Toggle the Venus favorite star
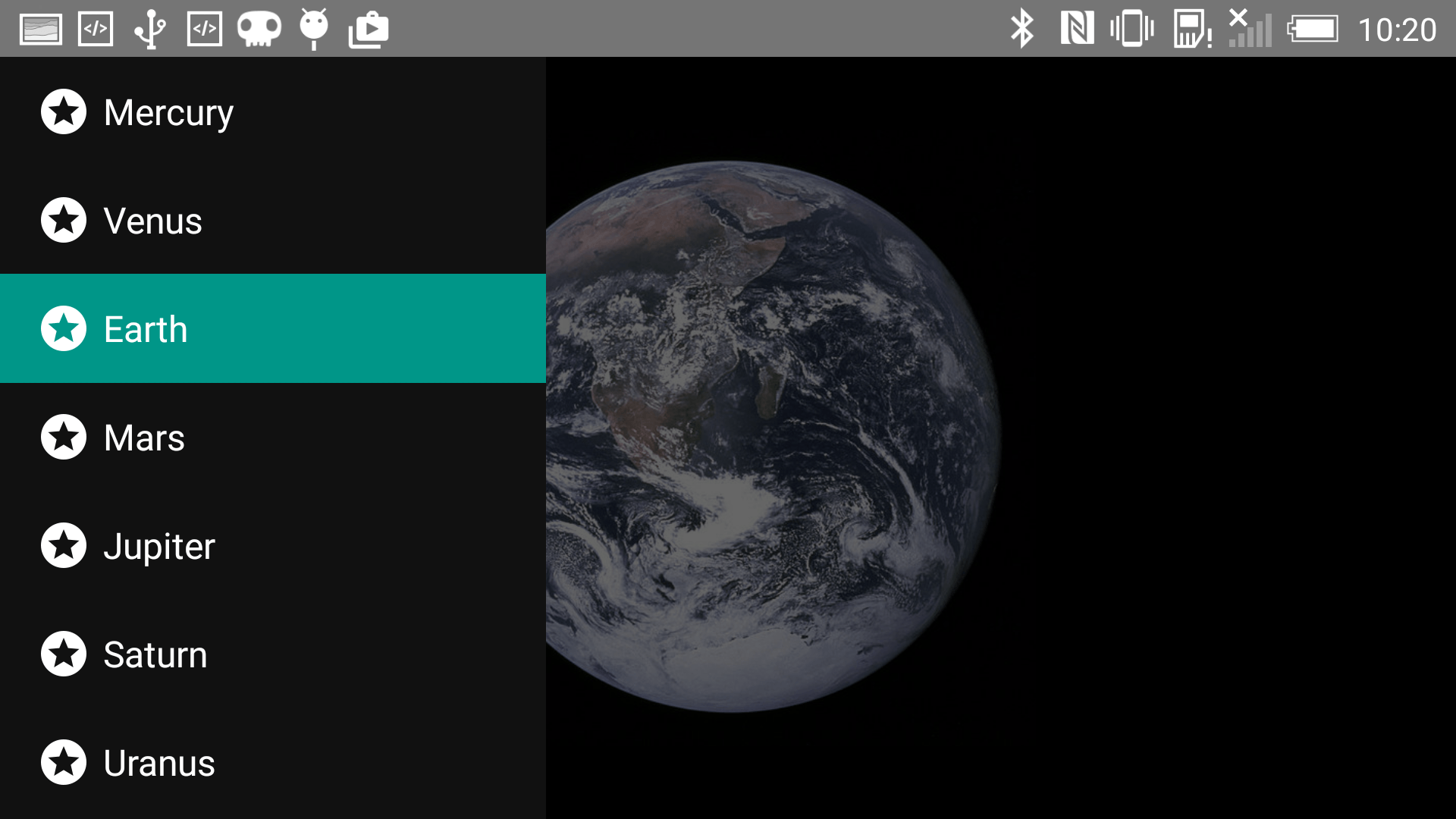This screenshot has width=1456, height=819. (64, 219)
